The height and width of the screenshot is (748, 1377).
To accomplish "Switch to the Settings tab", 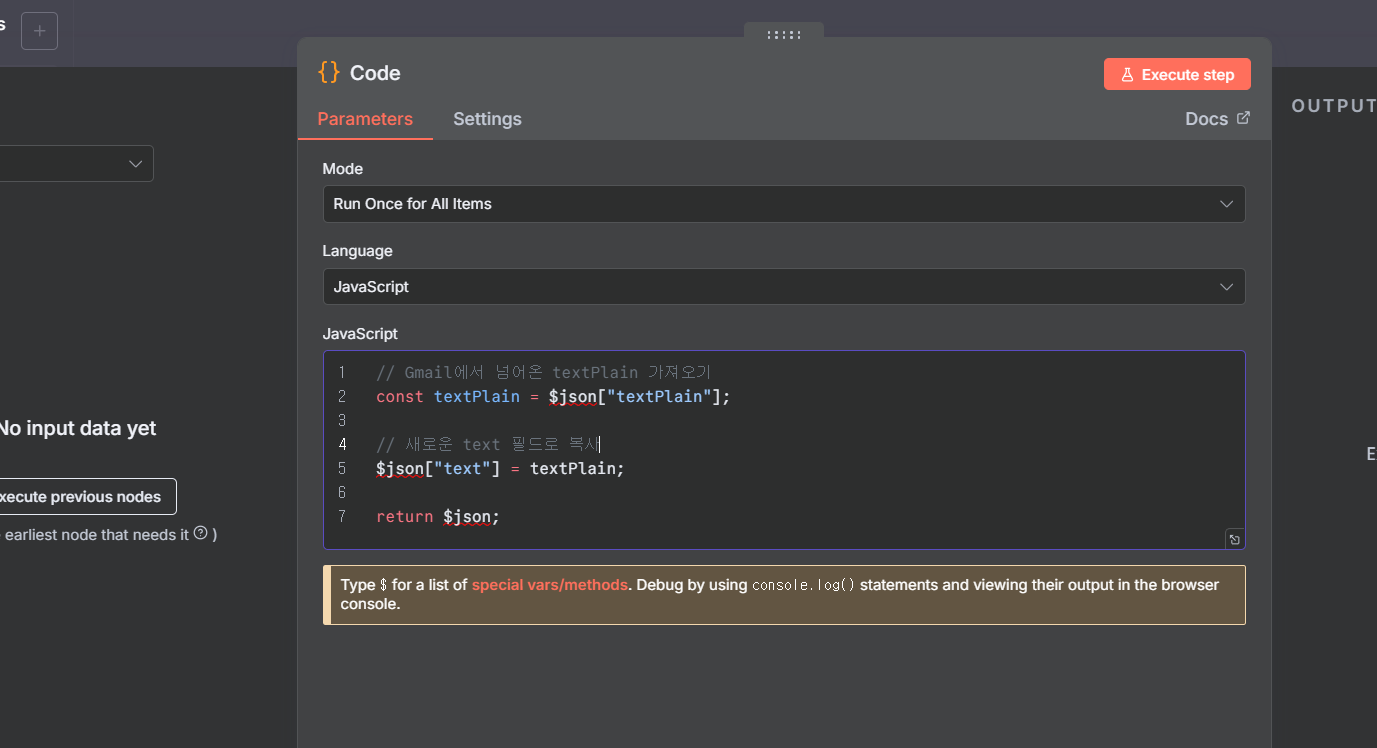I will point(487,119).
